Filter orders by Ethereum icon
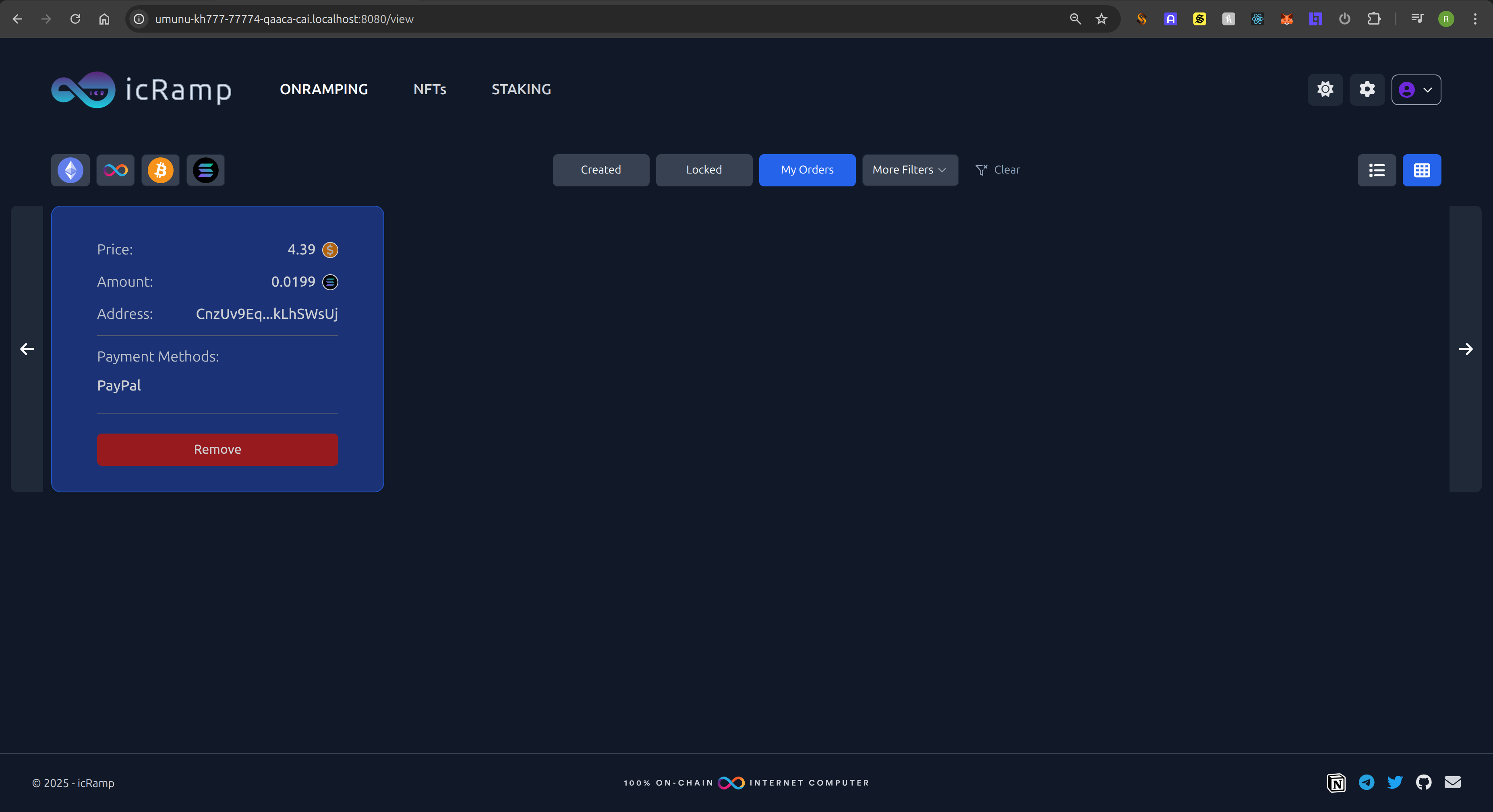 pyautogui.click(x=70, y=170)
